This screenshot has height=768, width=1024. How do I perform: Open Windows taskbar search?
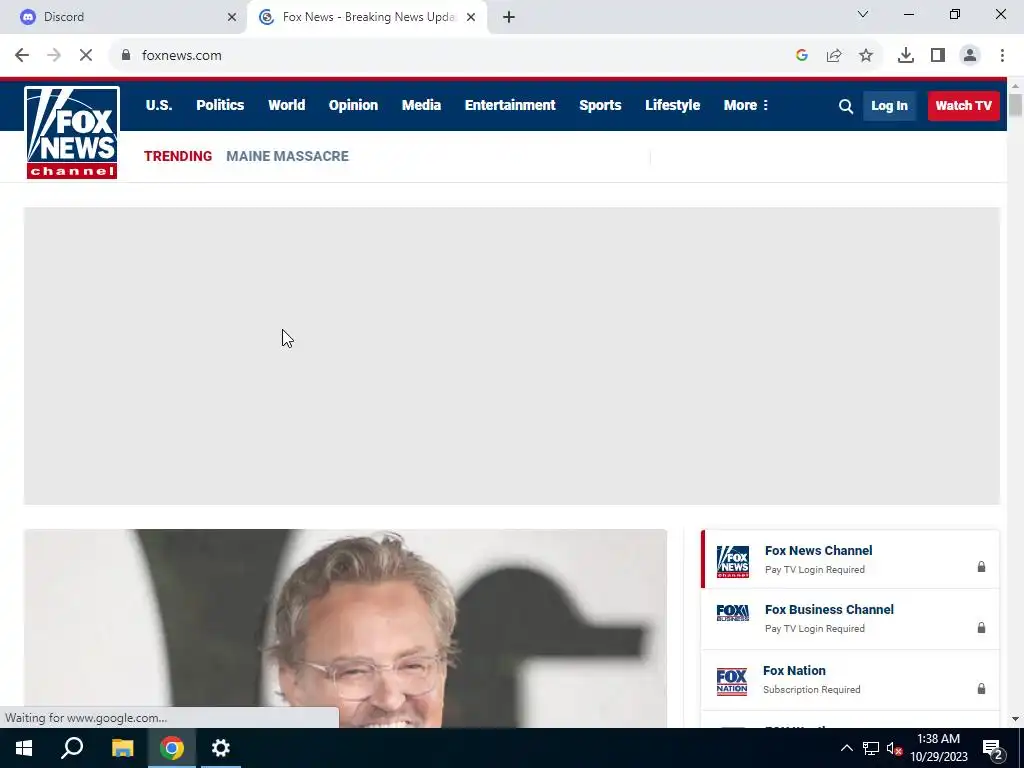72,748
